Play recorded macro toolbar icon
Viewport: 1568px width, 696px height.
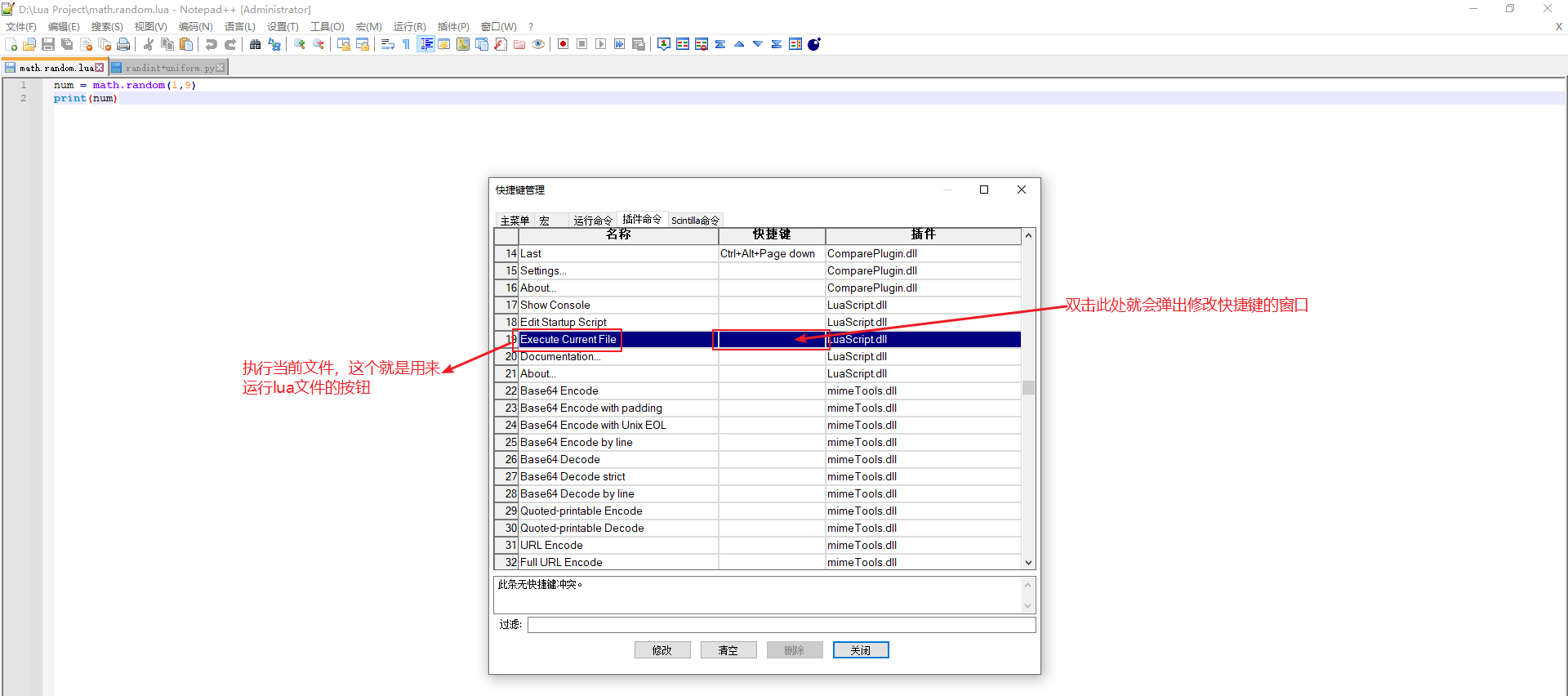pos(601,44)
